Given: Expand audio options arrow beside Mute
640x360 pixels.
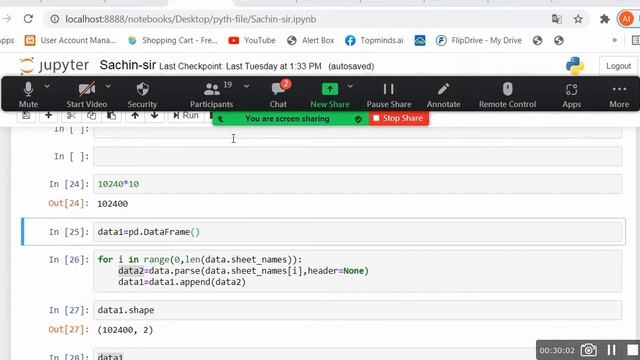Looking at the screenshot, I should pos(47,87).
